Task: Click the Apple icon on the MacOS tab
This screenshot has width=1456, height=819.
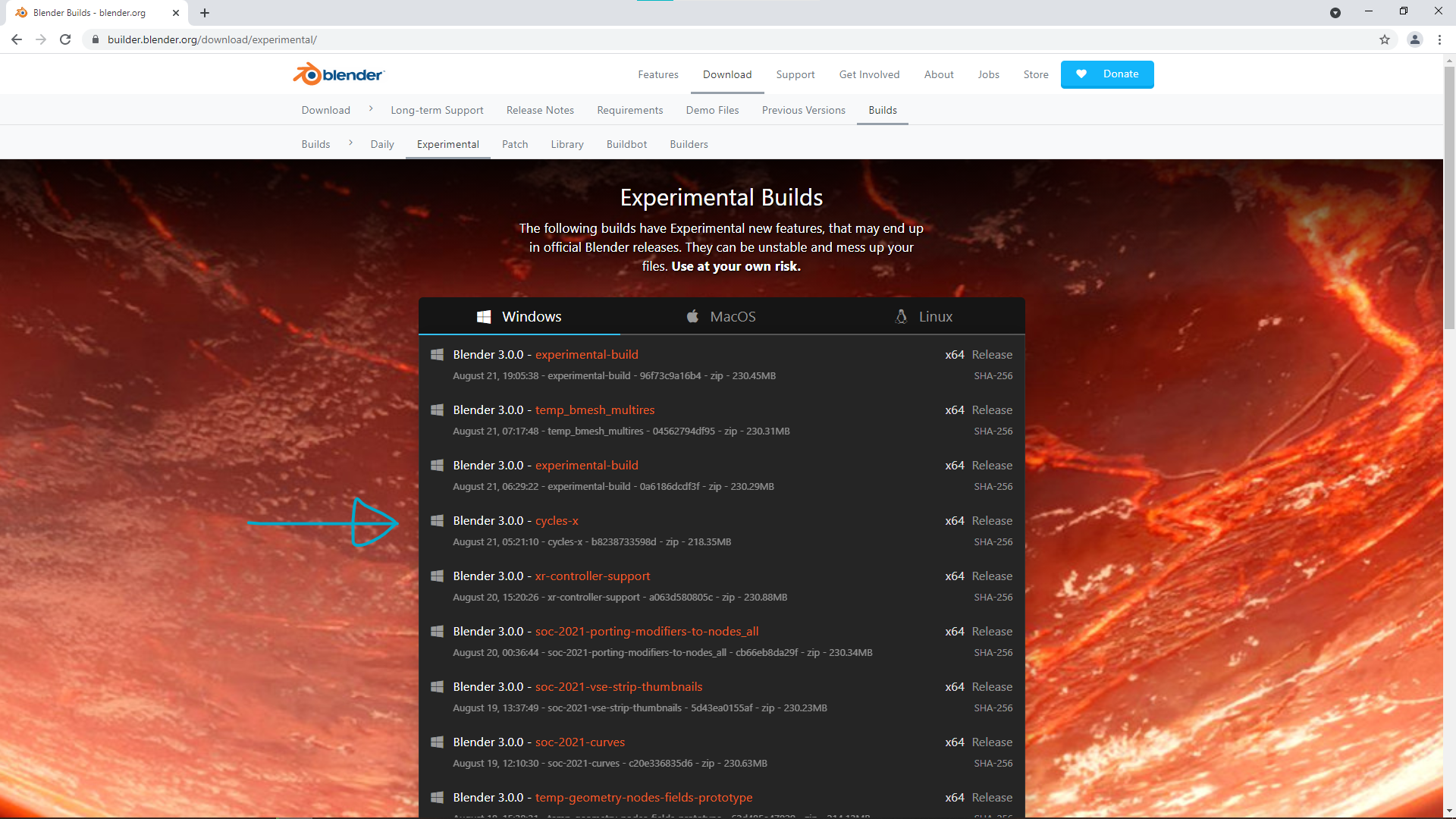Action: coord(692,316)
